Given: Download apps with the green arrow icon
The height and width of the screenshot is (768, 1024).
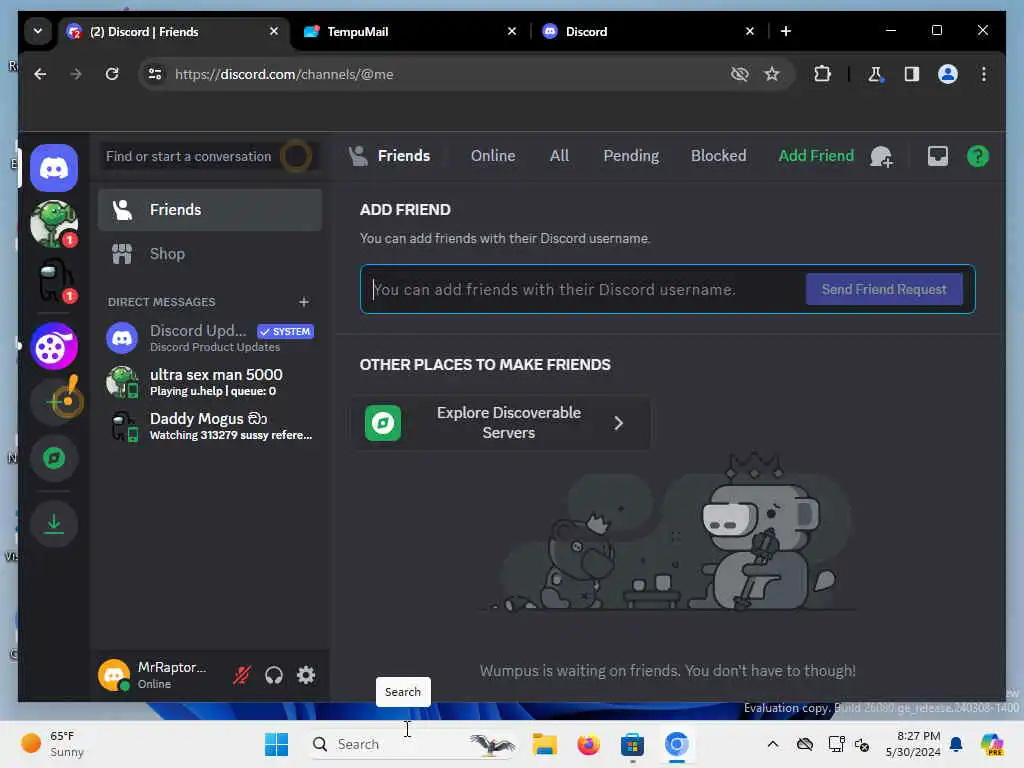Looking at the screenshot, I should coord(54,524).
